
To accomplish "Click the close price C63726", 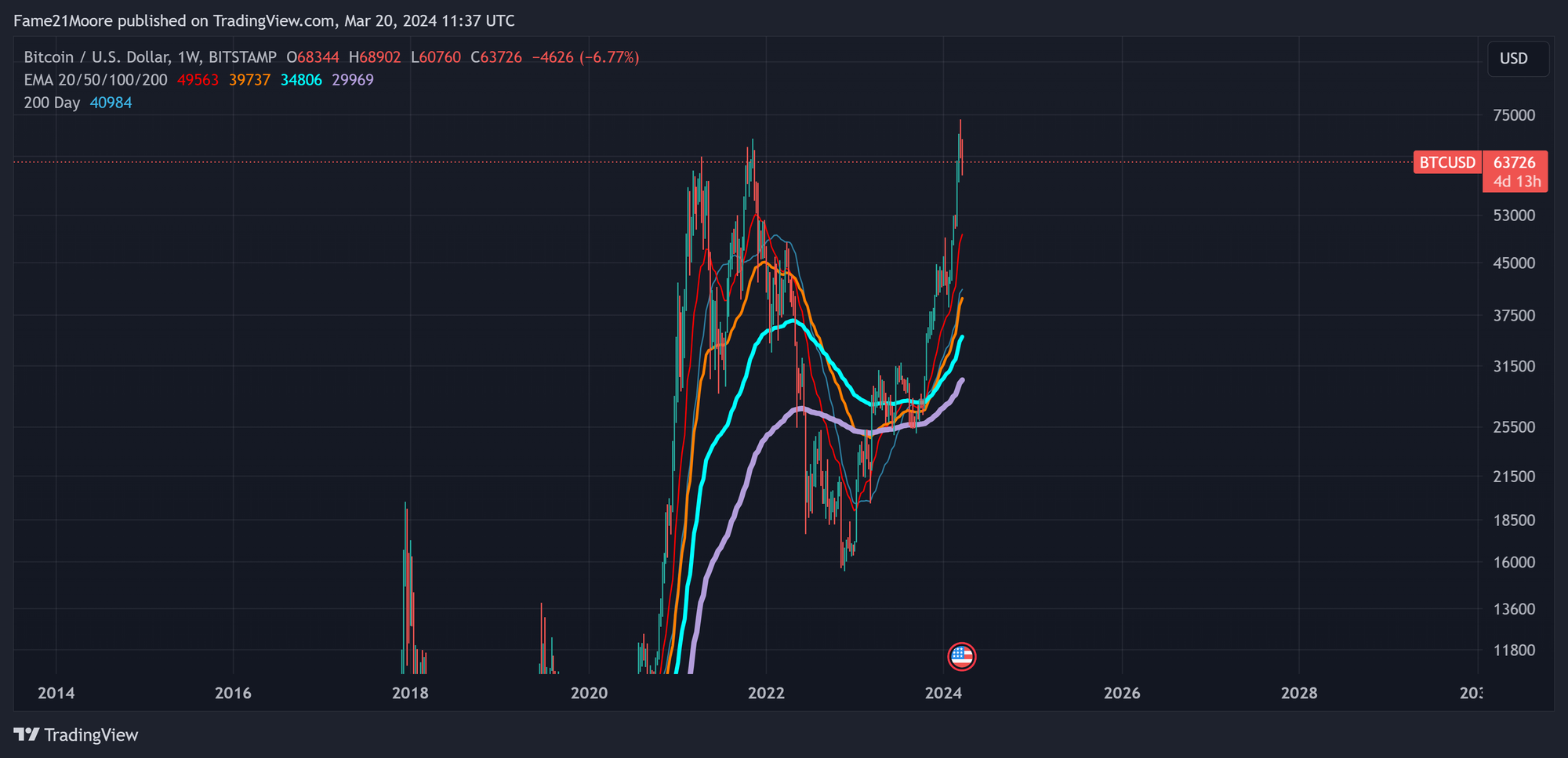I will point(496,57).
